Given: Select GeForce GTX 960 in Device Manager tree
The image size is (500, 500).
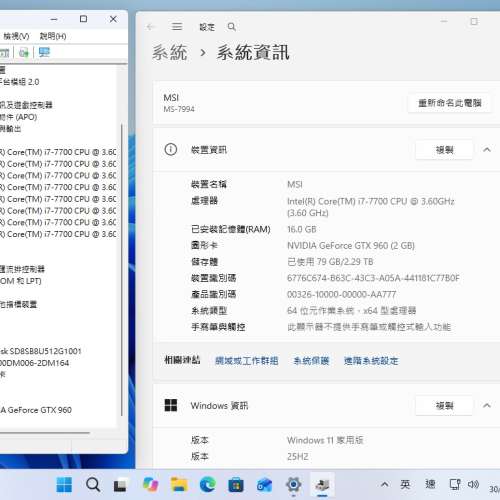Looking at the screenshot, I should 36,410.
